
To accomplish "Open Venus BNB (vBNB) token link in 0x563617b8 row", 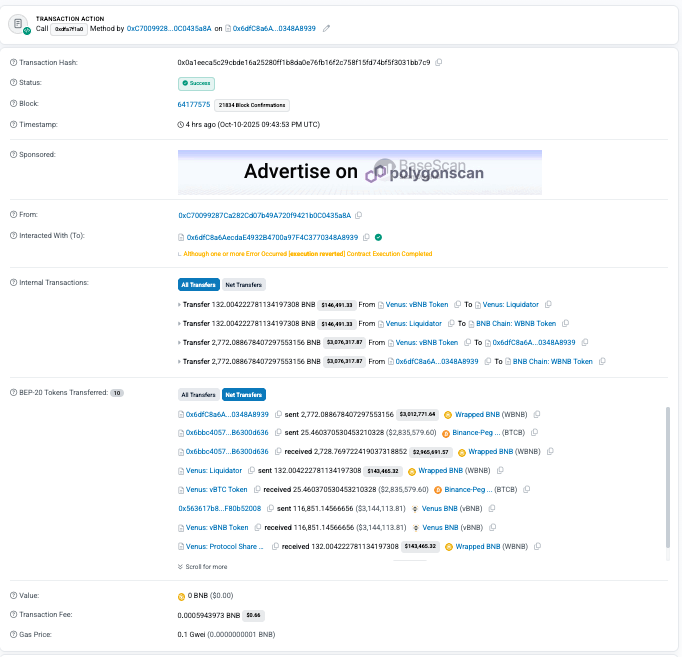I will (440, 508).
